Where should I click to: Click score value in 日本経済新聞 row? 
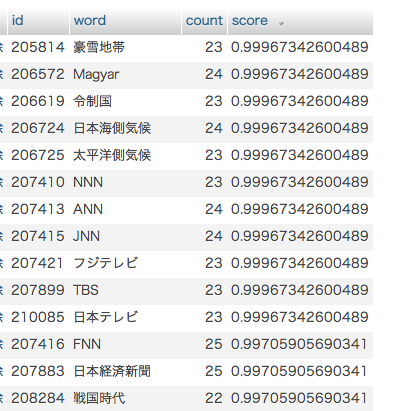[299, 371]
